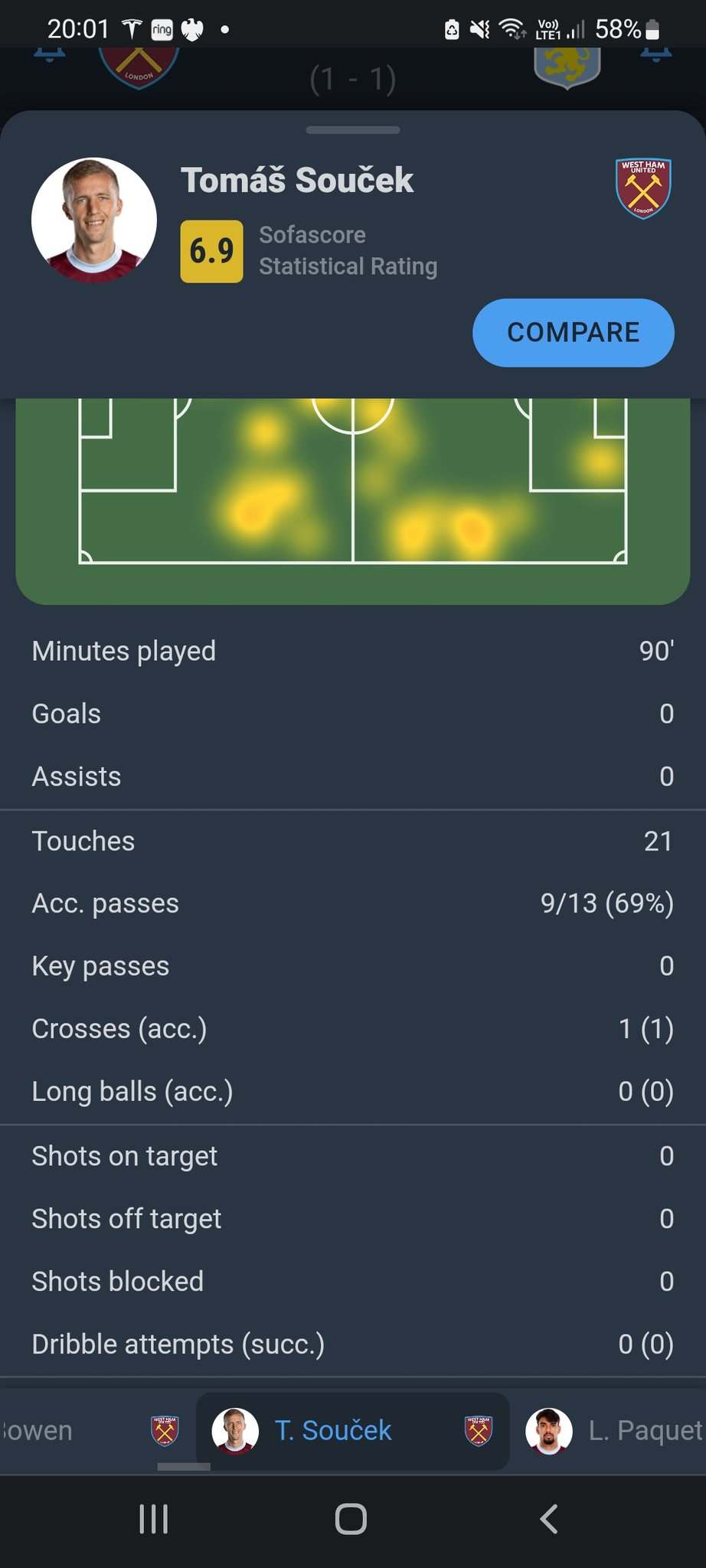The image size is (706, 1568).
Task: Tap the Android home button
Action: click(x=351, y=1519)
